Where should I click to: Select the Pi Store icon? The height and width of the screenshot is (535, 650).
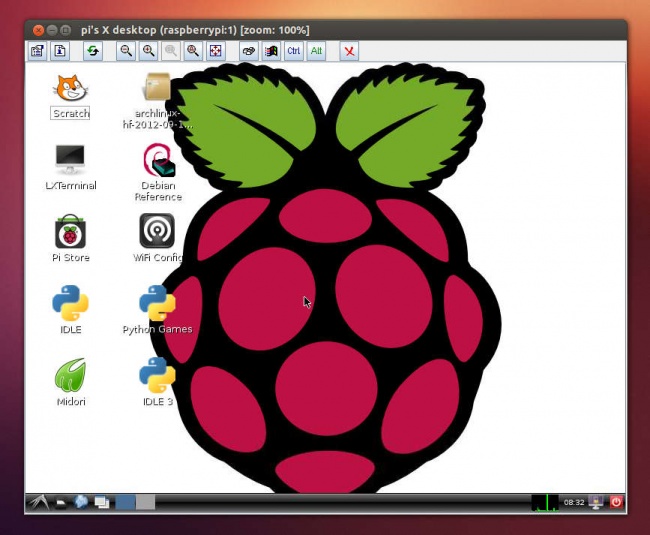[x=70, y=232]
